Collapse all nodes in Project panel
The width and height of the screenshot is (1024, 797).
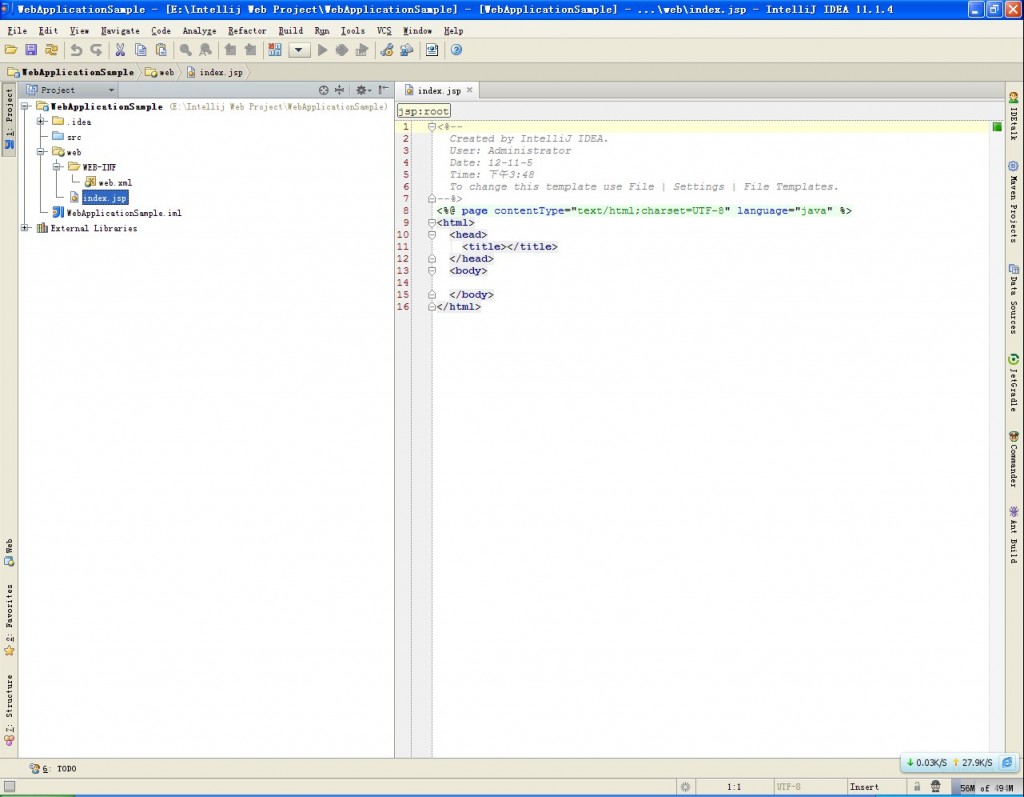click(x=339, y=89)
